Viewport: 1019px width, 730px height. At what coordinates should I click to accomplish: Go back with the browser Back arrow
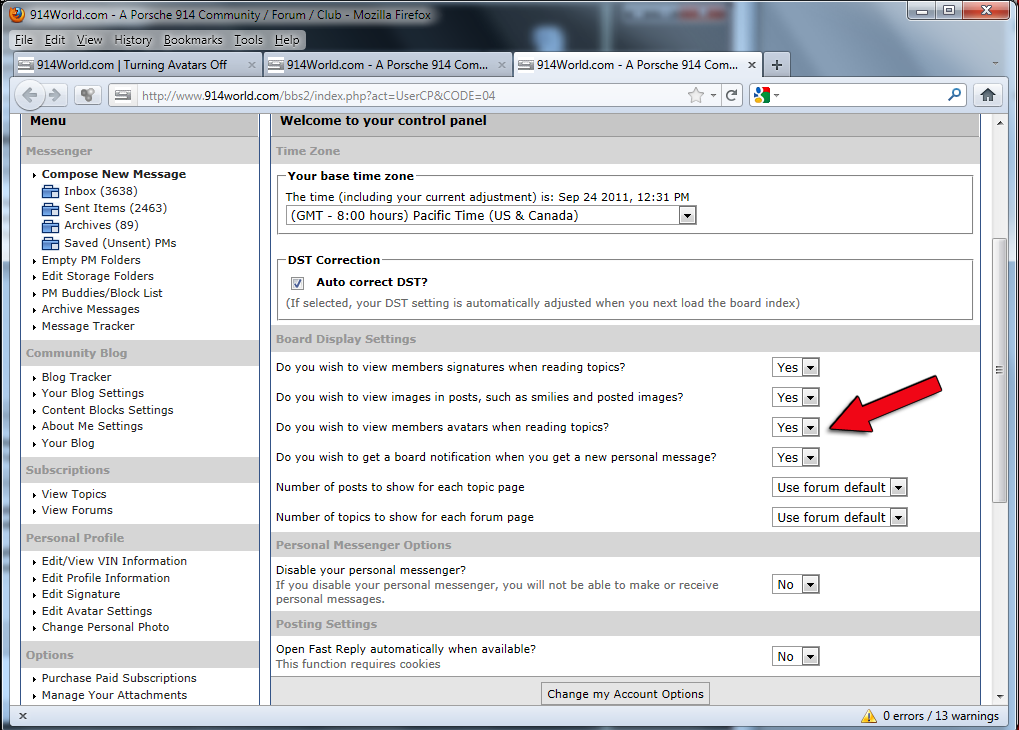coord(29,95)
